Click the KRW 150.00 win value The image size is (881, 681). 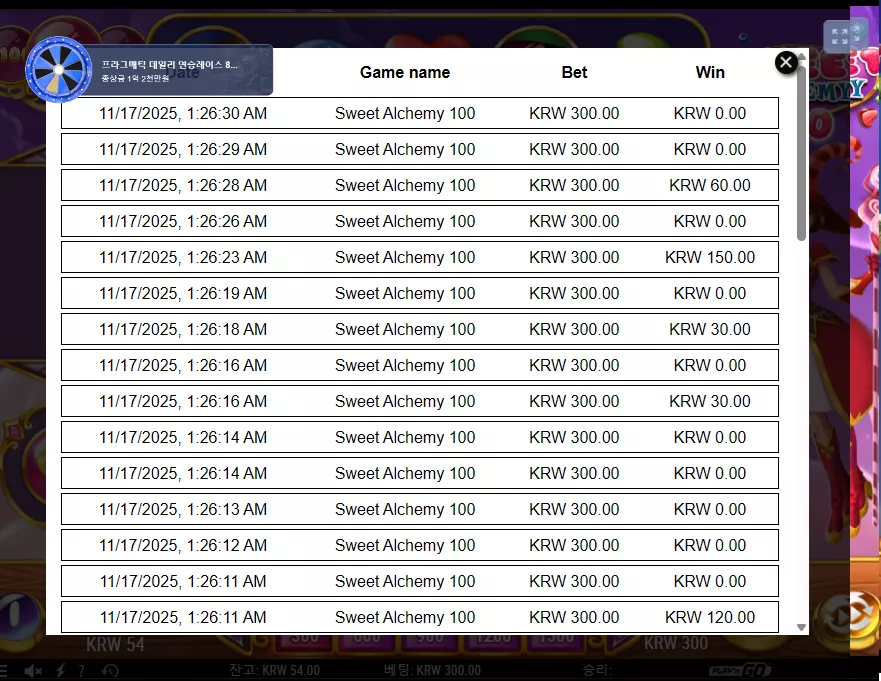(x=710, y=257)
